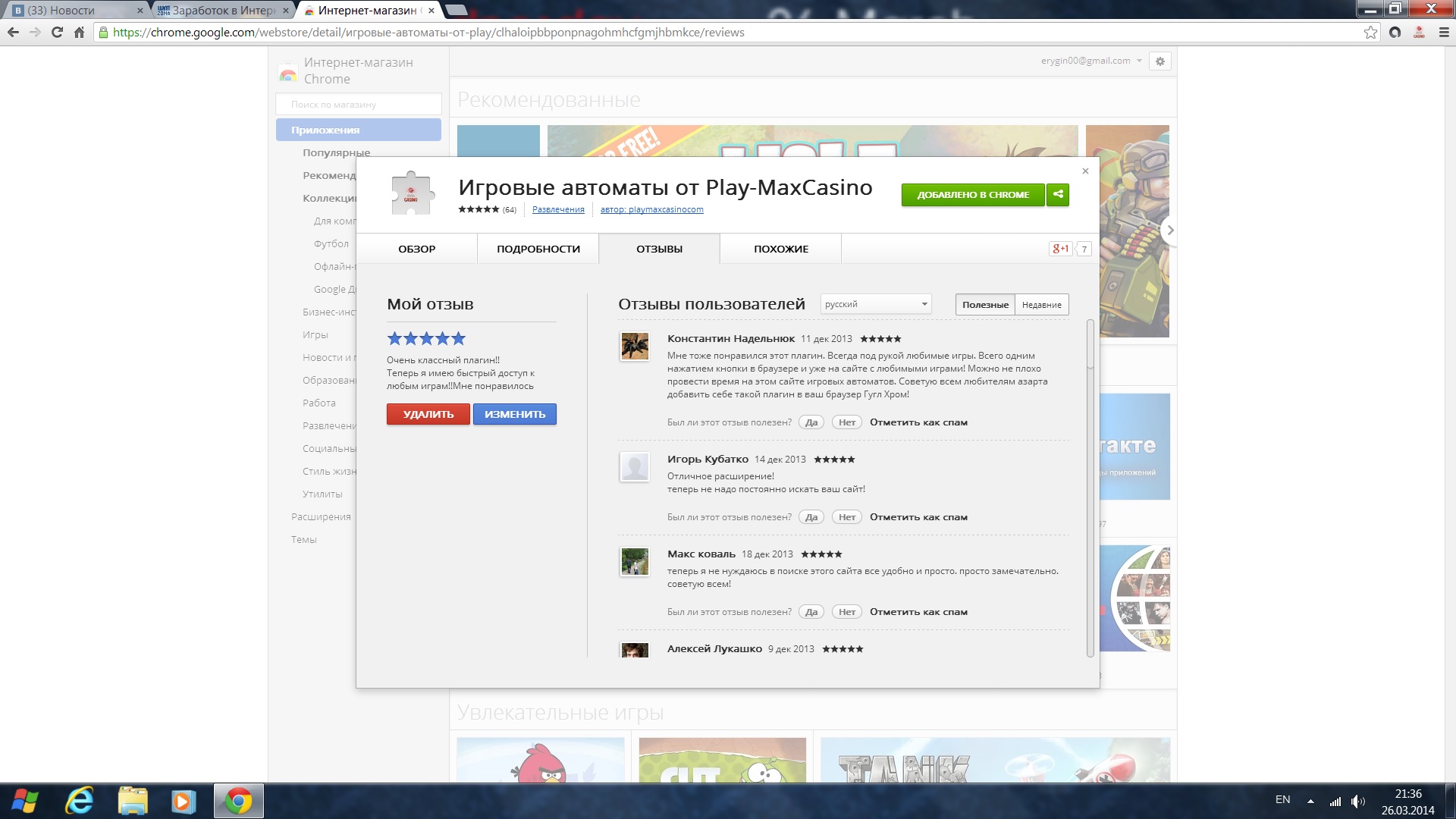Bookmark this page with star icon
The image size is (1456, 819).
click(1370, 33)
